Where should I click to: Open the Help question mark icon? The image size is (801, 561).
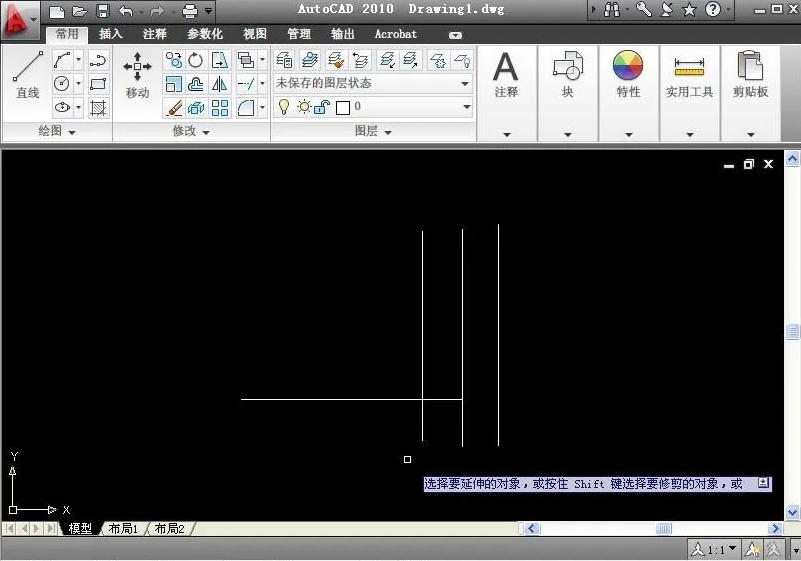tap(713, 10)
